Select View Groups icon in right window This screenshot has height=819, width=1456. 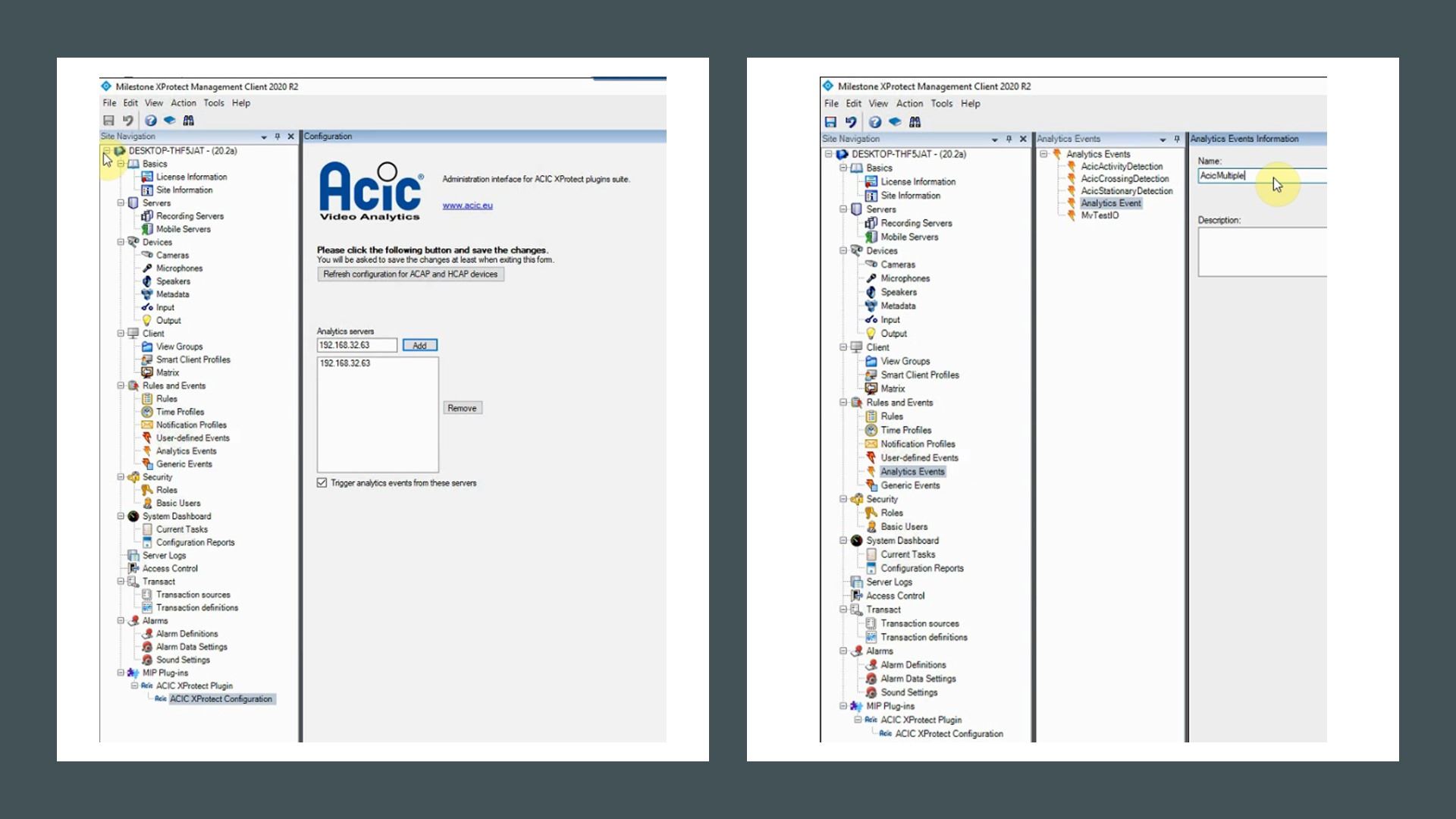[x=871, y=361]
